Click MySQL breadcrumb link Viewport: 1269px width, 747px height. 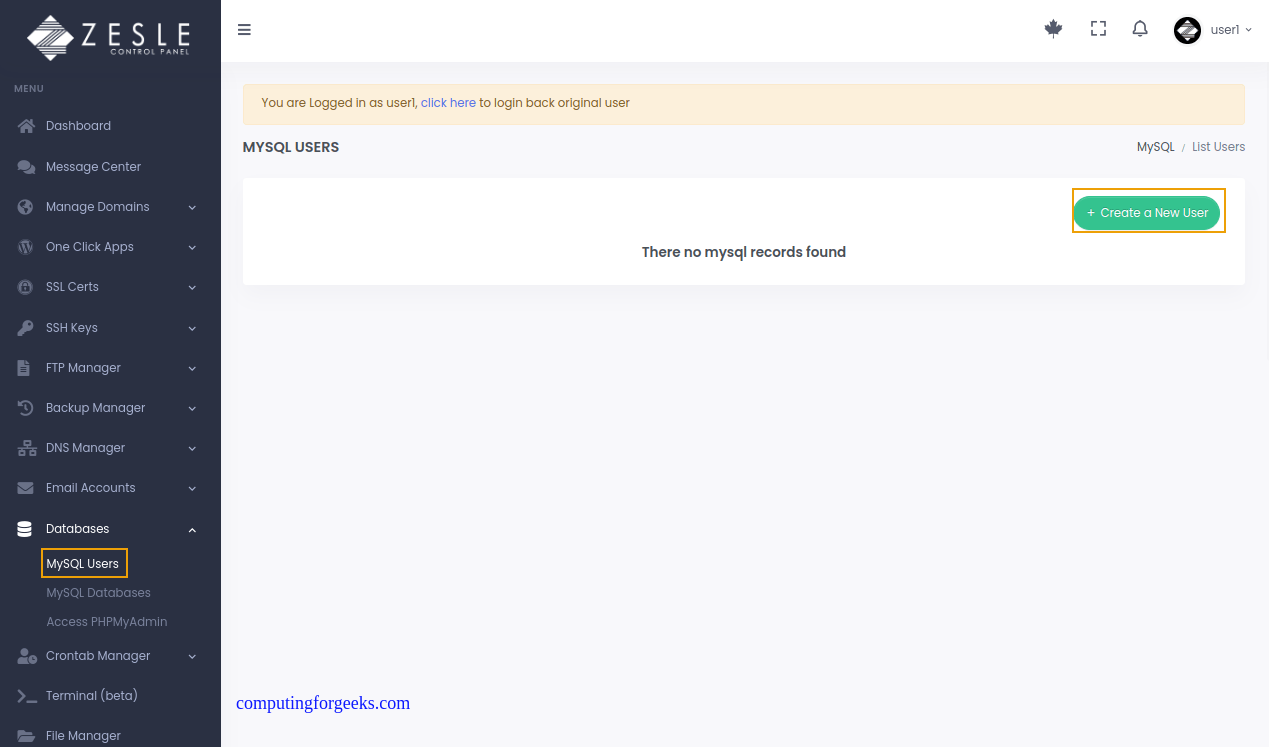click(x=1156, y=147)
